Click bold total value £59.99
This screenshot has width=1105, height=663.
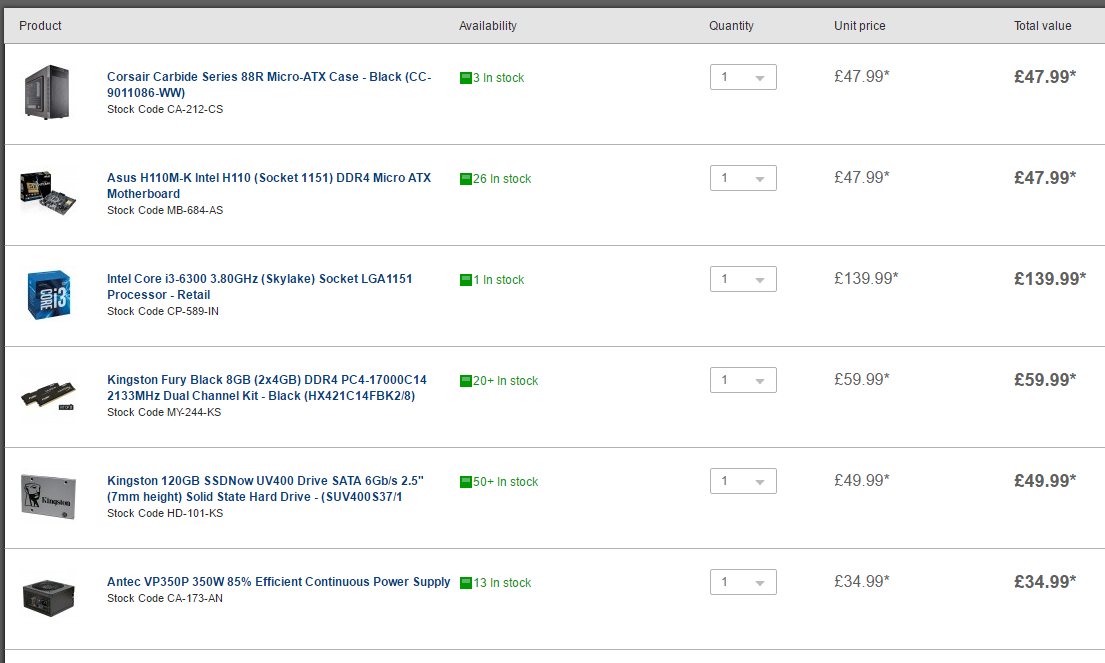[1045, 380]
